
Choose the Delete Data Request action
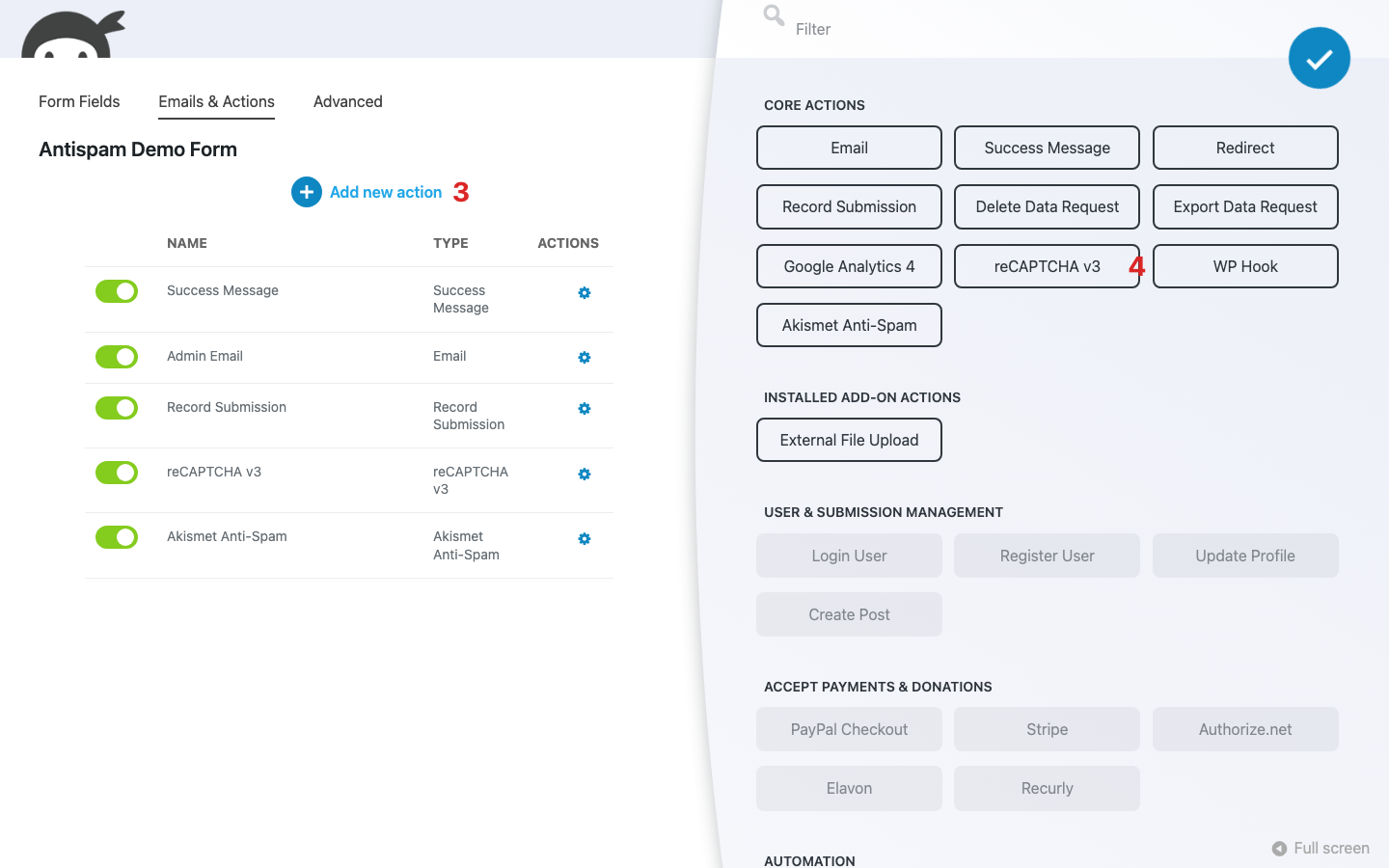pyautogui.click(x=1047, y=206)
